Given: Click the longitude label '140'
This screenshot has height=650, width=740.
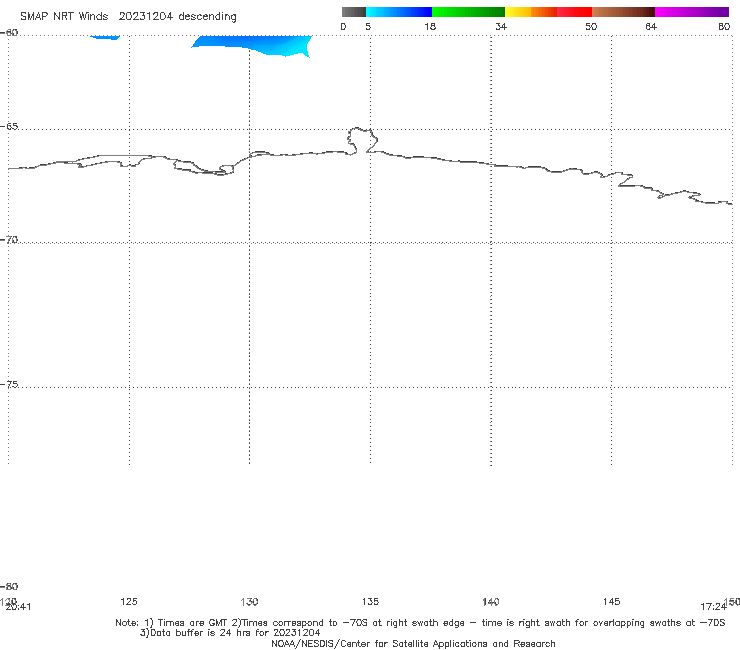Looking at the screenshot, I should pos(491,601).
